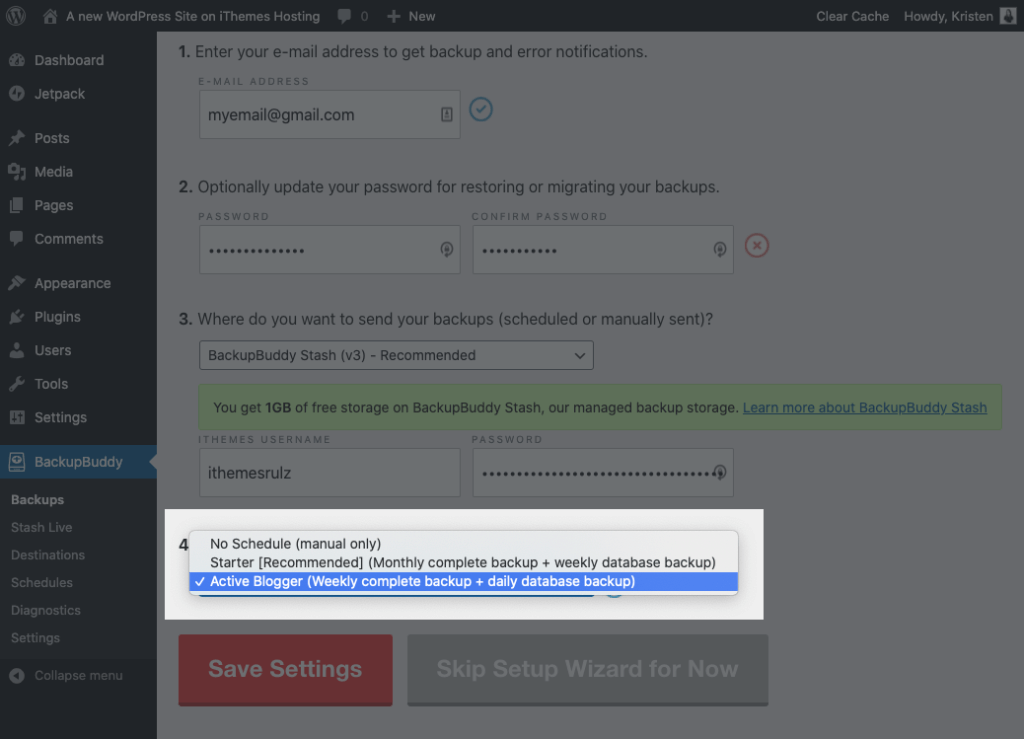This screenshot has width=1024, height=739.
Task: Click the Dashboard gauge icon
Action: pos(17,60)
